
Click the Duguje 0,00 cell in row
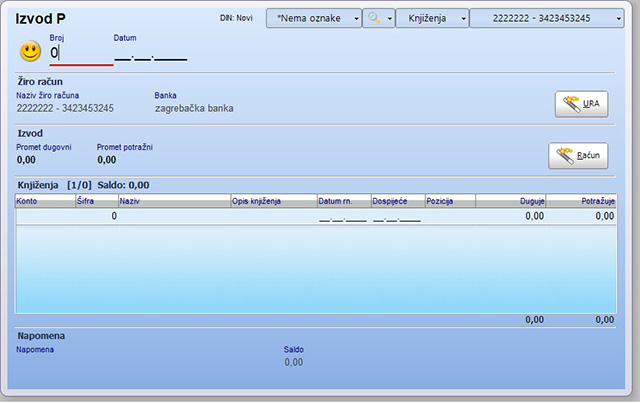511,216
